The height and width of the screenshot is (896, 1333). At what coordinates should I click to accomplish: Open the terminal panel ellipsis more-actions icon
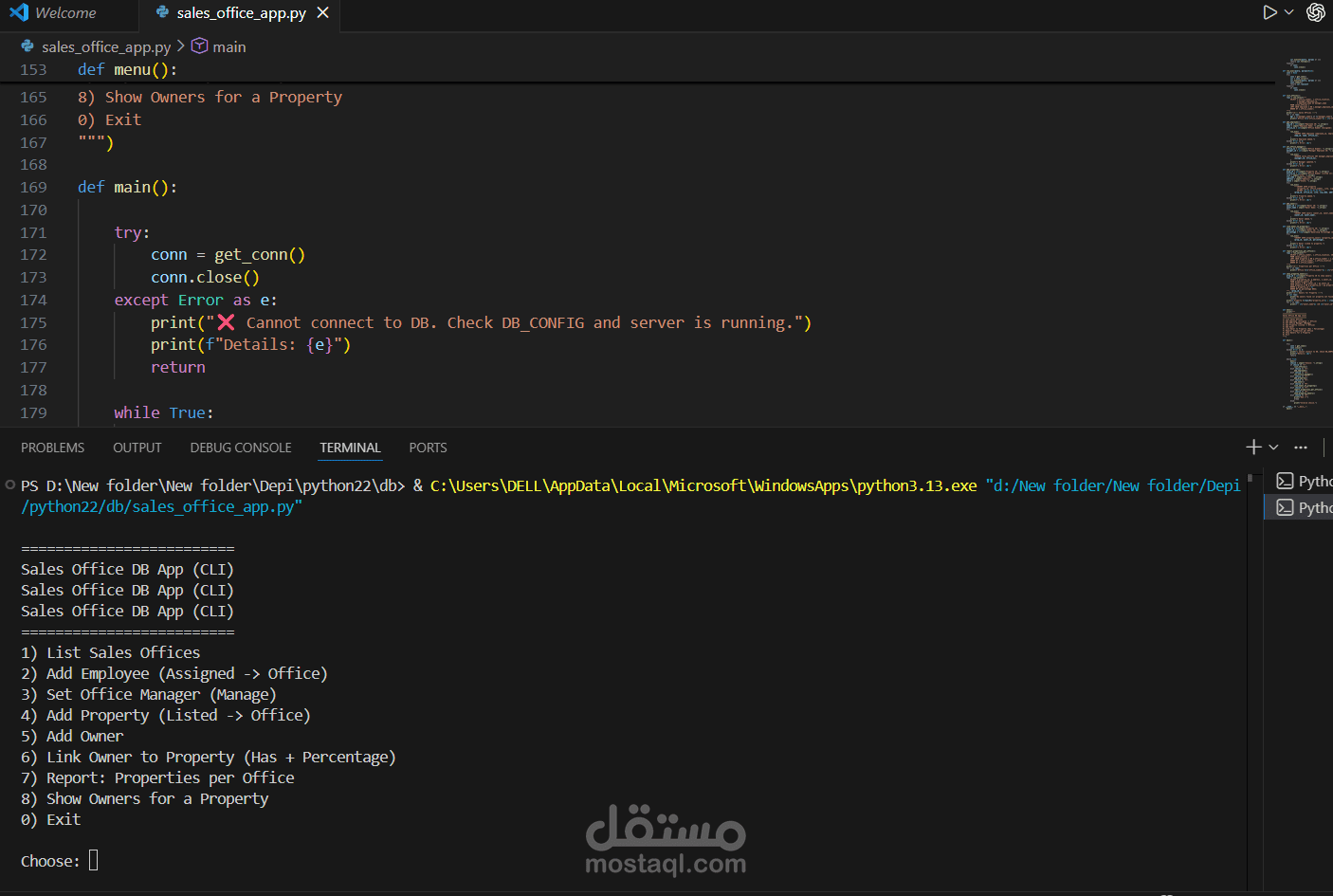coord(1300,447)
